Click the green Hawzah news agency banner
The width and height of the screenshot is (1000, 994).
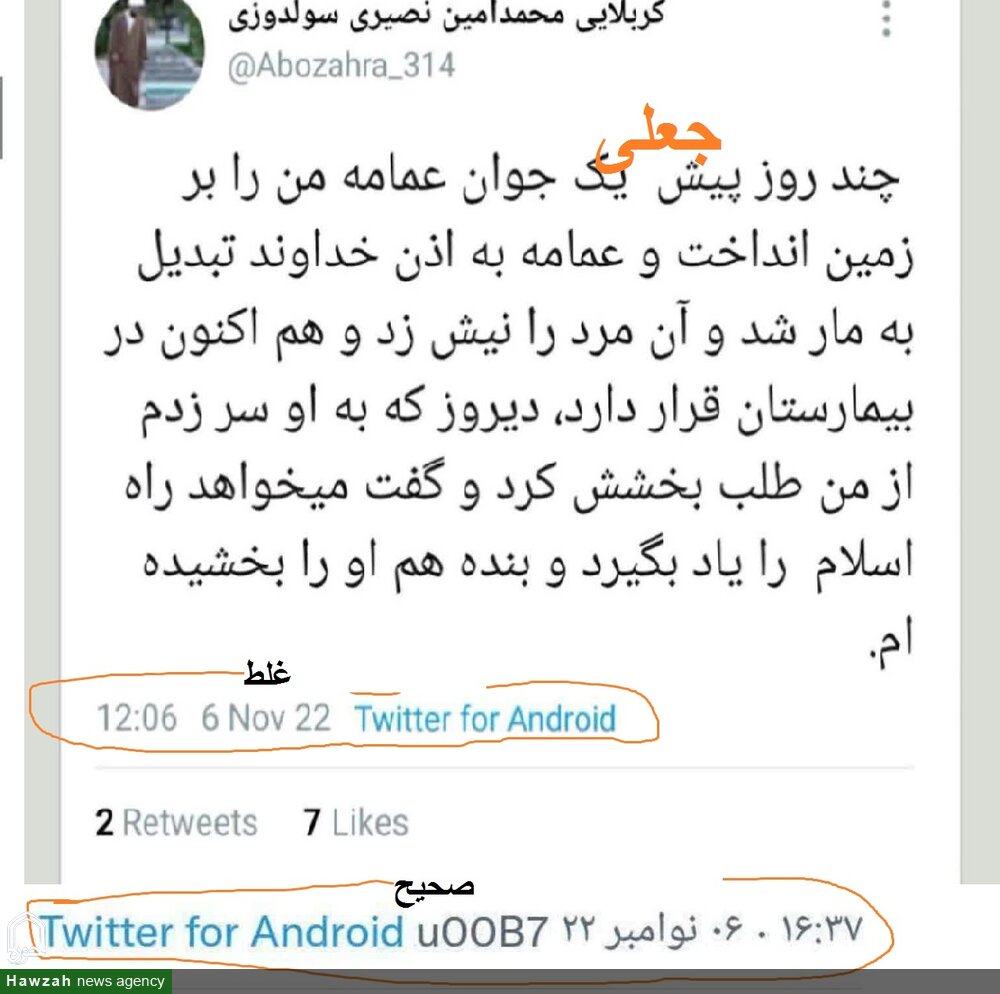85,981
